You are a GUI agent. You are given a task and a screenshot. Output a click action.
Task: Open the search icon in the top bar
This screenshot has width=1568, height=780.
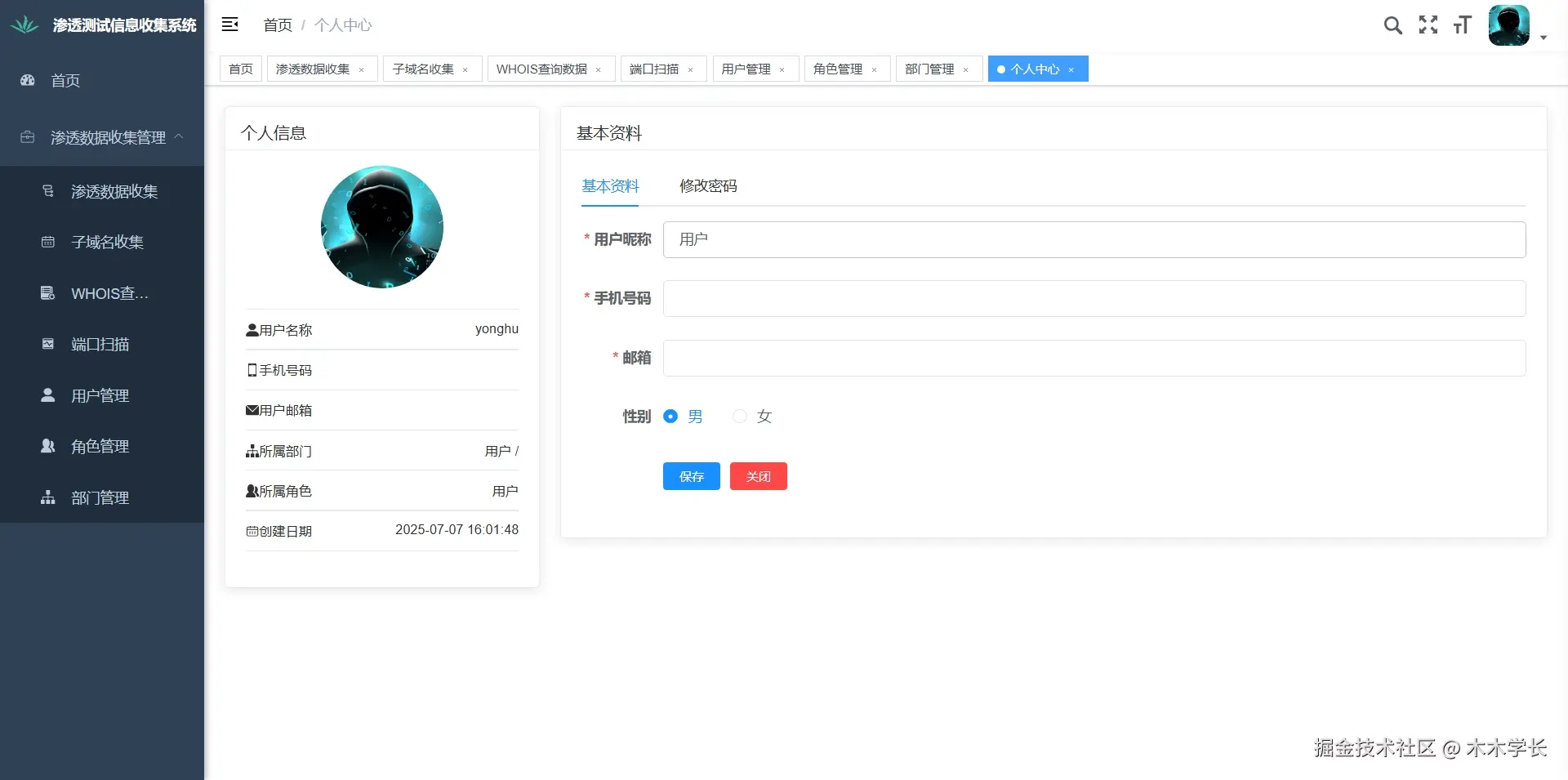click(x=1392, y=25)
